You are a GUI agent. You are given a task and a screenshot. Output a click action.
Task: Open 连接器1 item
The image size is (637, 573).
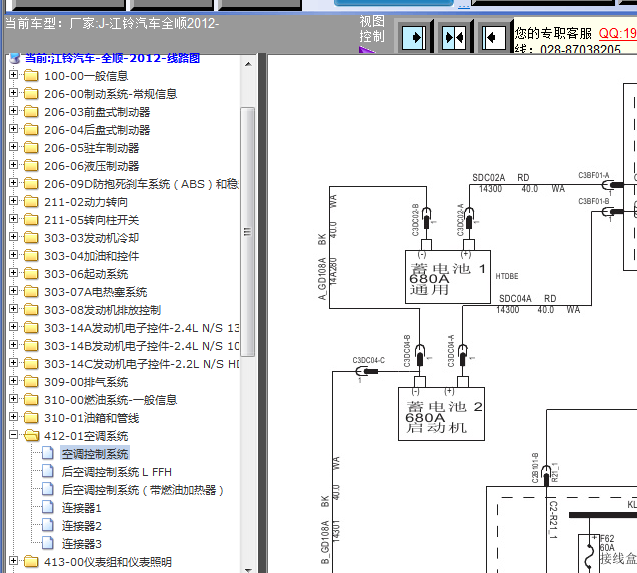81,508
